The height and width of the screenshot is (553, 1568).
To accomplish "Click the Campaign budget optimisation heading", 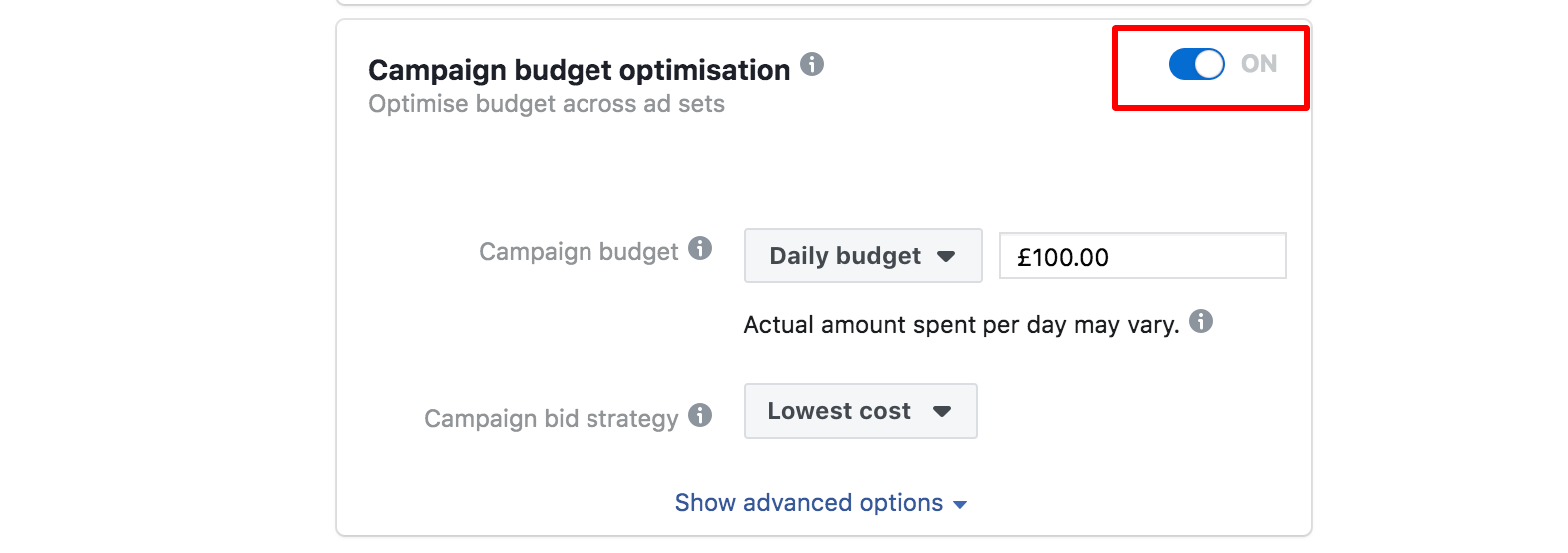I will (x=579, y=70).
